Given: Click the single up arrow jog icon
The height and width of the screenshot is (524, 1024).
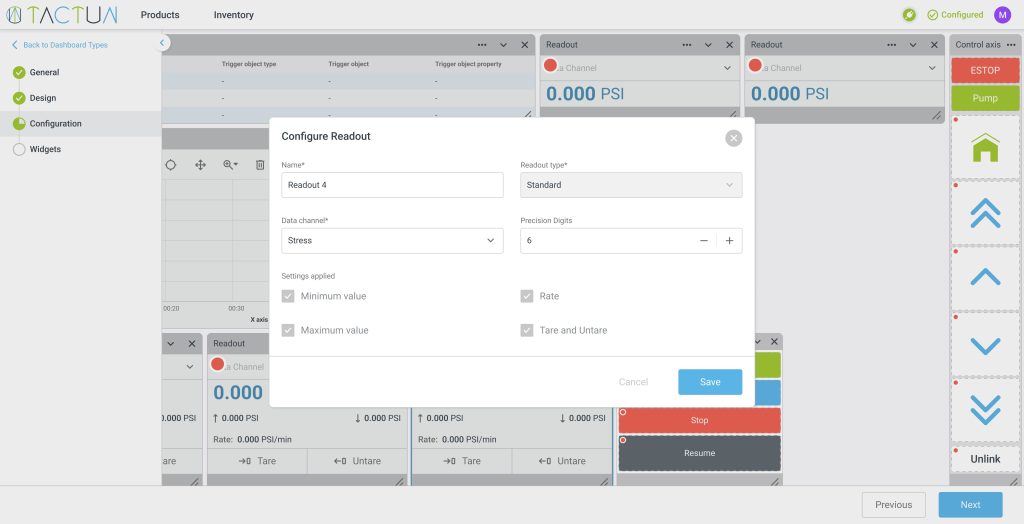Looking at the screenshot, I should [985, 278].
